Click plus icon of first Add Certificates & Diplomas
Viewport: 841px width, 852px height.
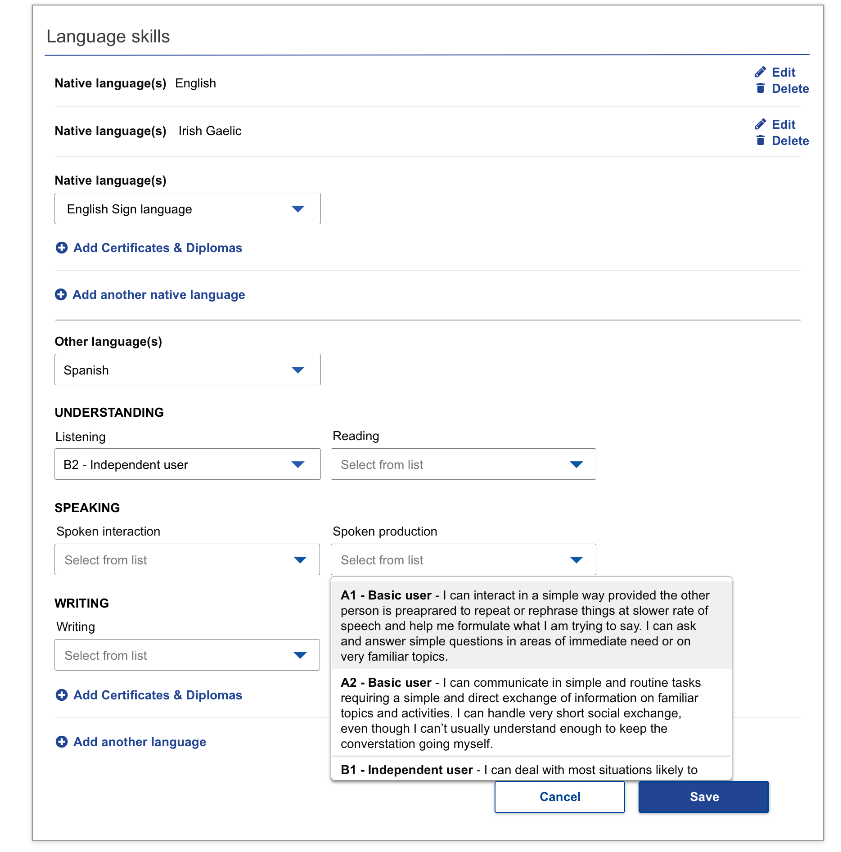[x=61, y=248]
